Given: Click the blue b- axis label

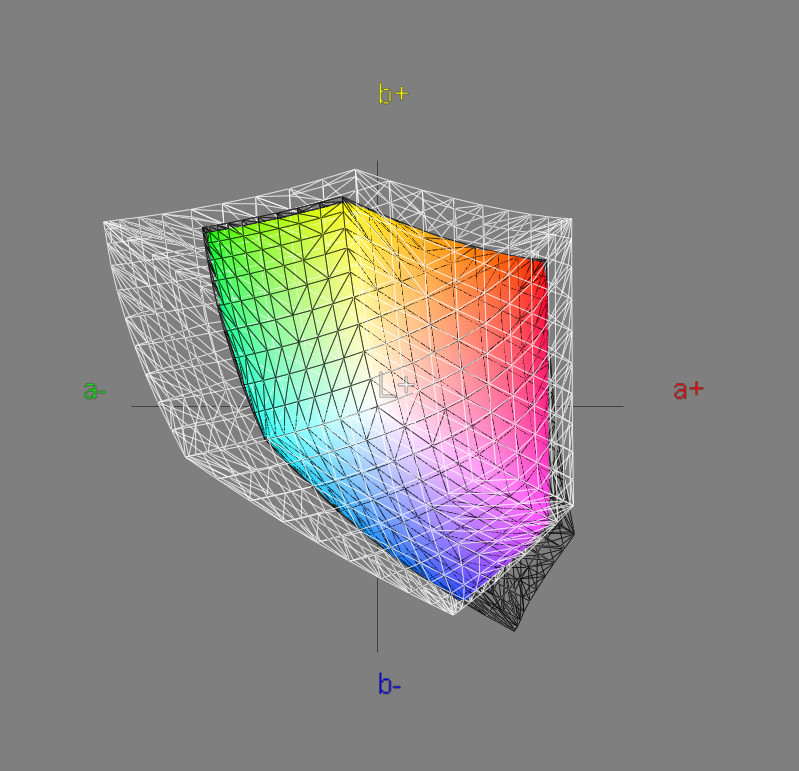Looking at the screenshot, I should pyautogui.click(x=389, y=684).
